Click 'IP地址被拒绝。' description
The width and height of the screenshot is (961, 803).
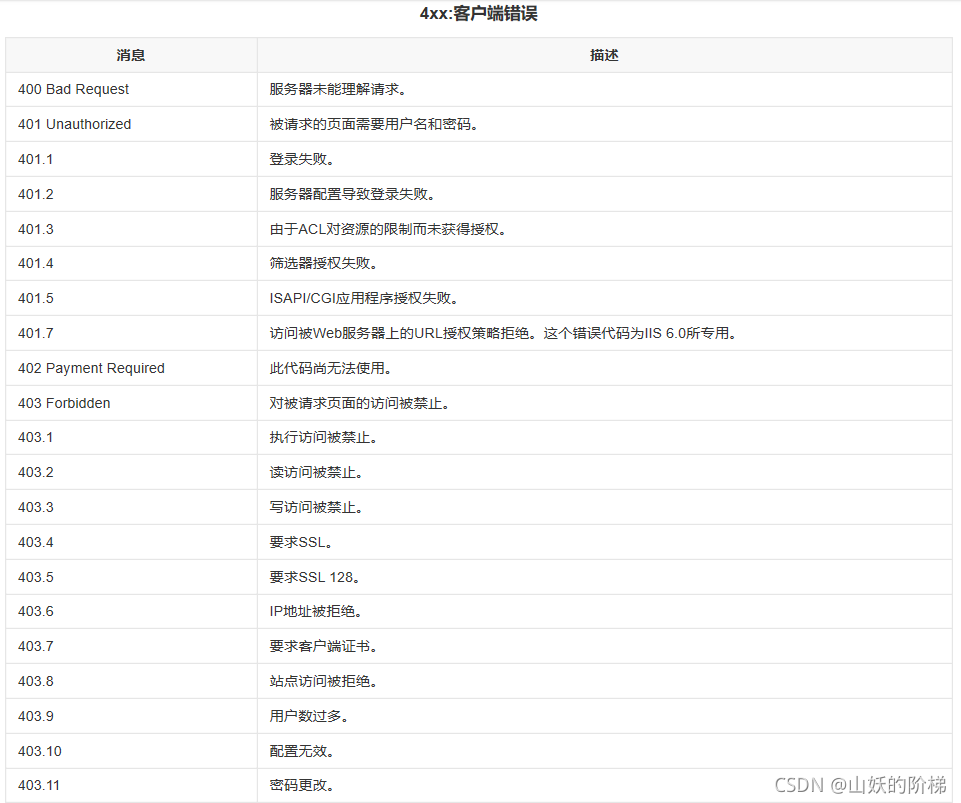(316, 612)
